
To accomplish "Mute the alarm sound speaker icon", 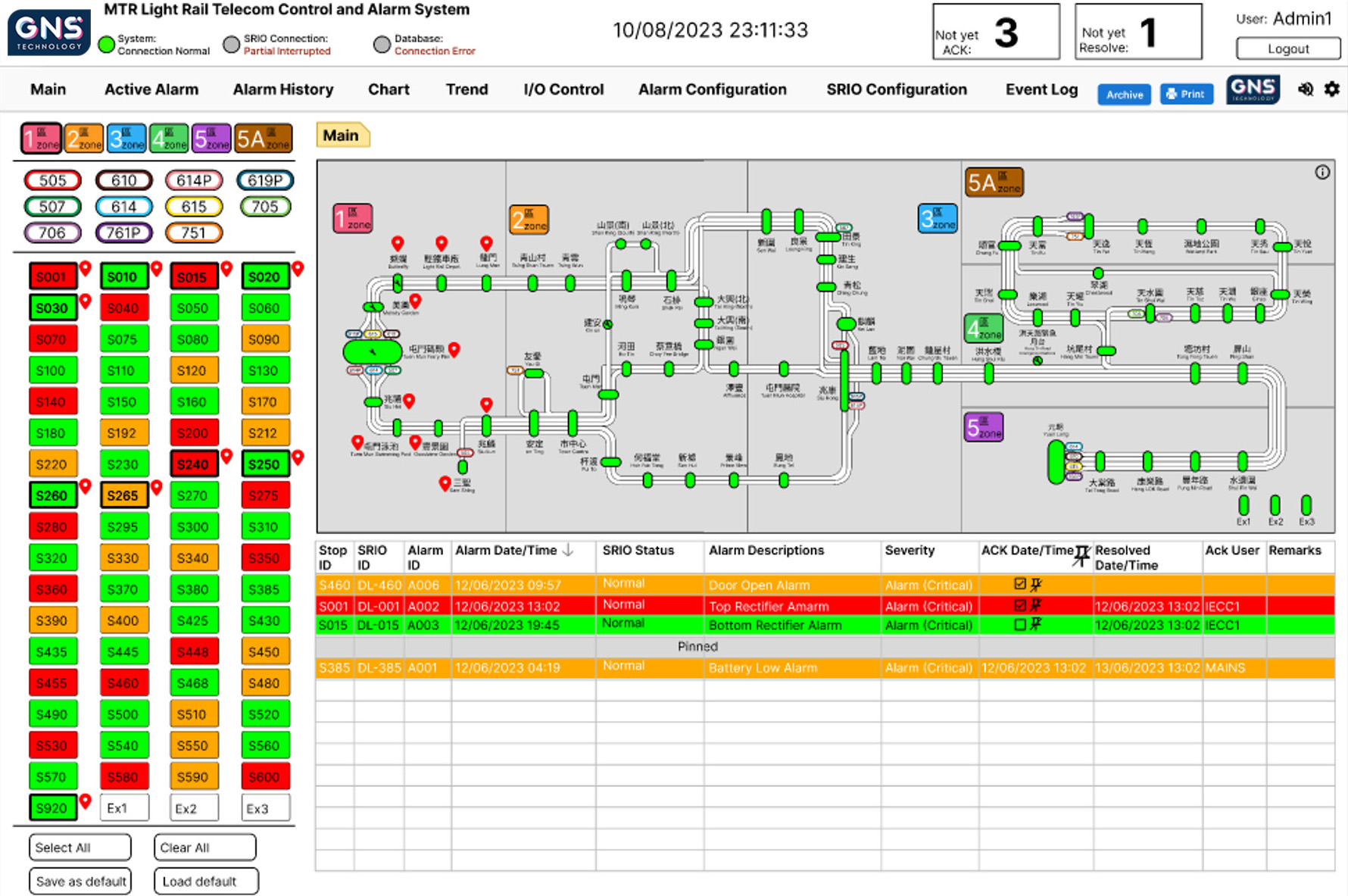I will 1306,89.
